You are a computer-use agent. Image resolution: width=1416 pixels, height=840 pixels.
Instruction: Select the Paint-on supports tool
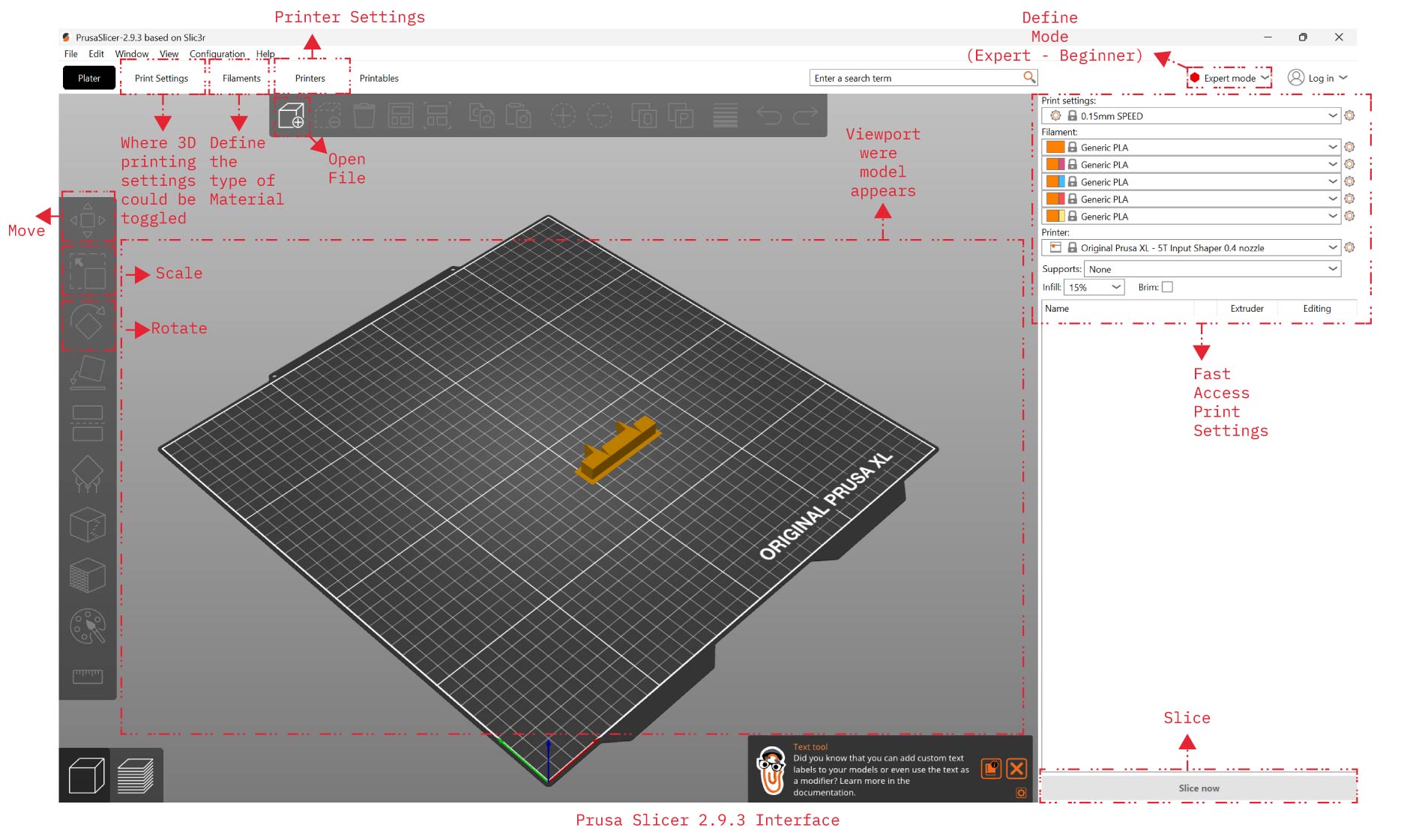[88, 474]
